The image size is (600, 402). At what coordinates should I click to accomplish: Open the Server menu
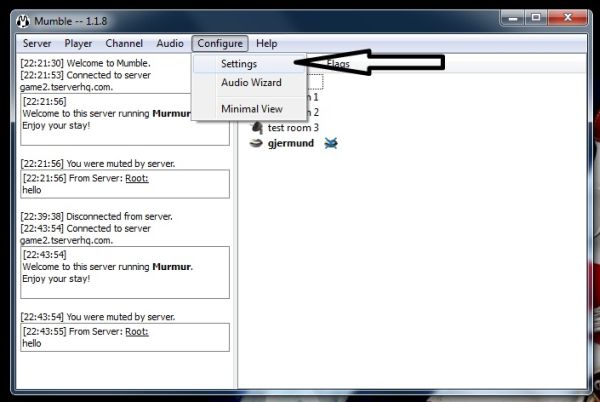[37, 44]
